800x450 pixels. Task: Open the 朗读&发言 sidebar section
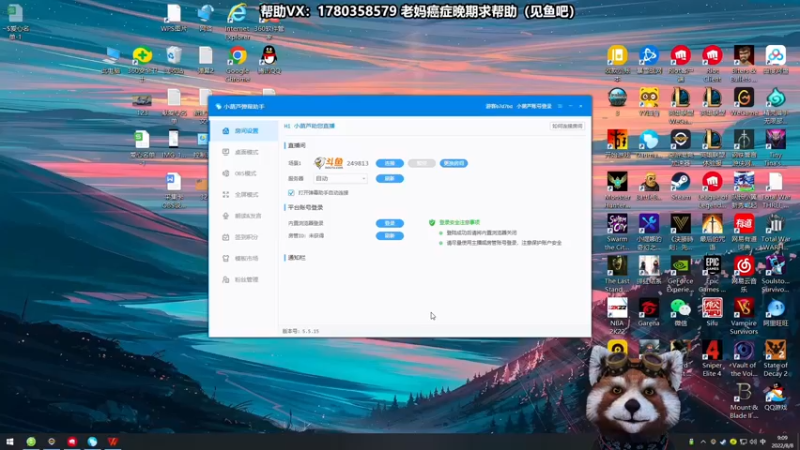[x=243, y=216]
